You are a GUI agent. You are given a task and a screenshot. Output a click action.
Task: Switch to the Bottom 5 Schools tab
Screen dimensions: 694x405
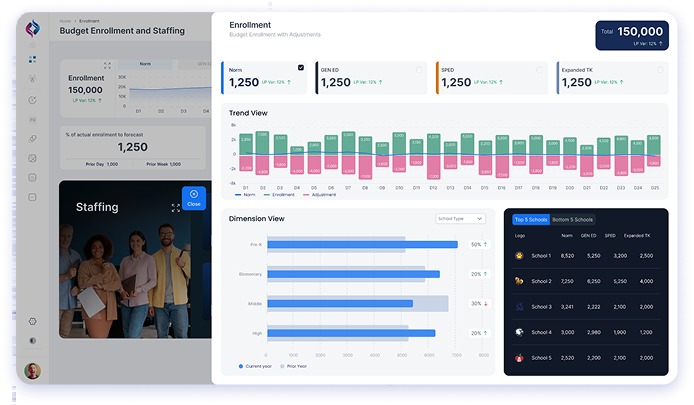[572, 219]
